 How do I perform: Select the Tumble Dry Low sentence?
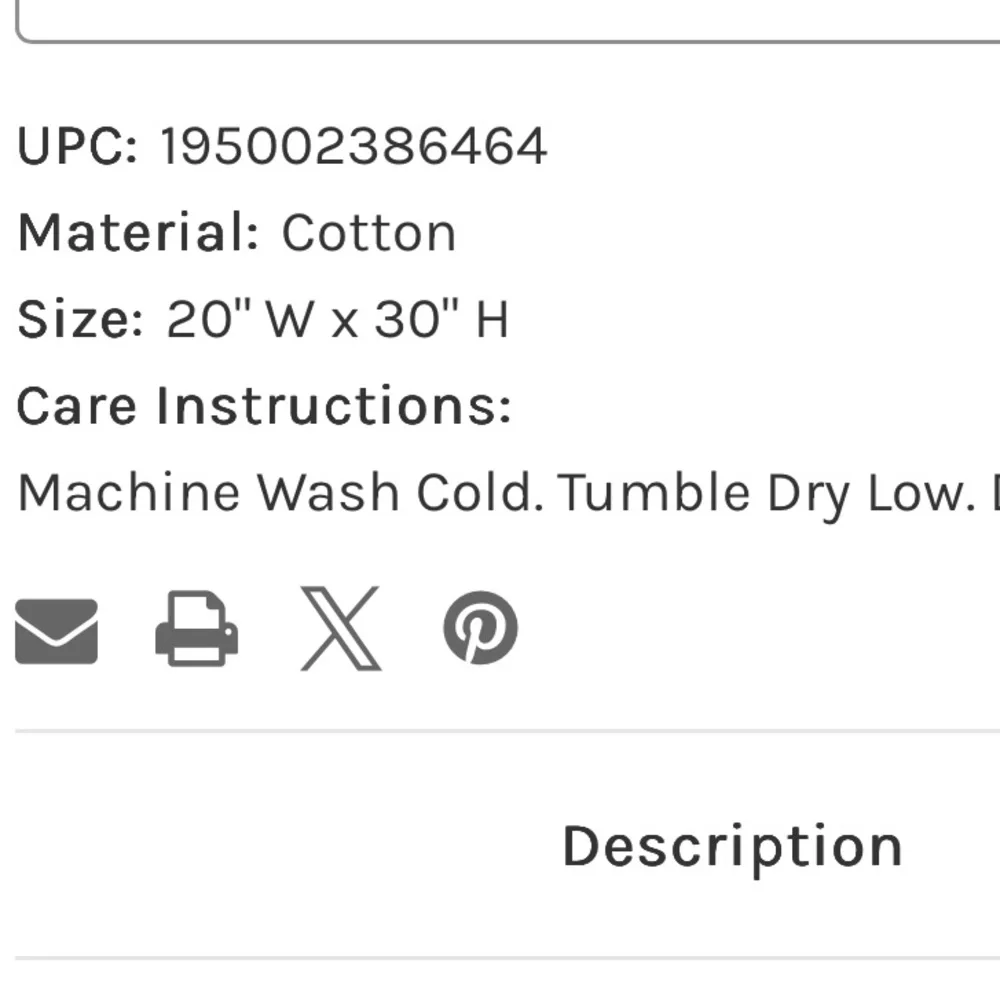766,494
